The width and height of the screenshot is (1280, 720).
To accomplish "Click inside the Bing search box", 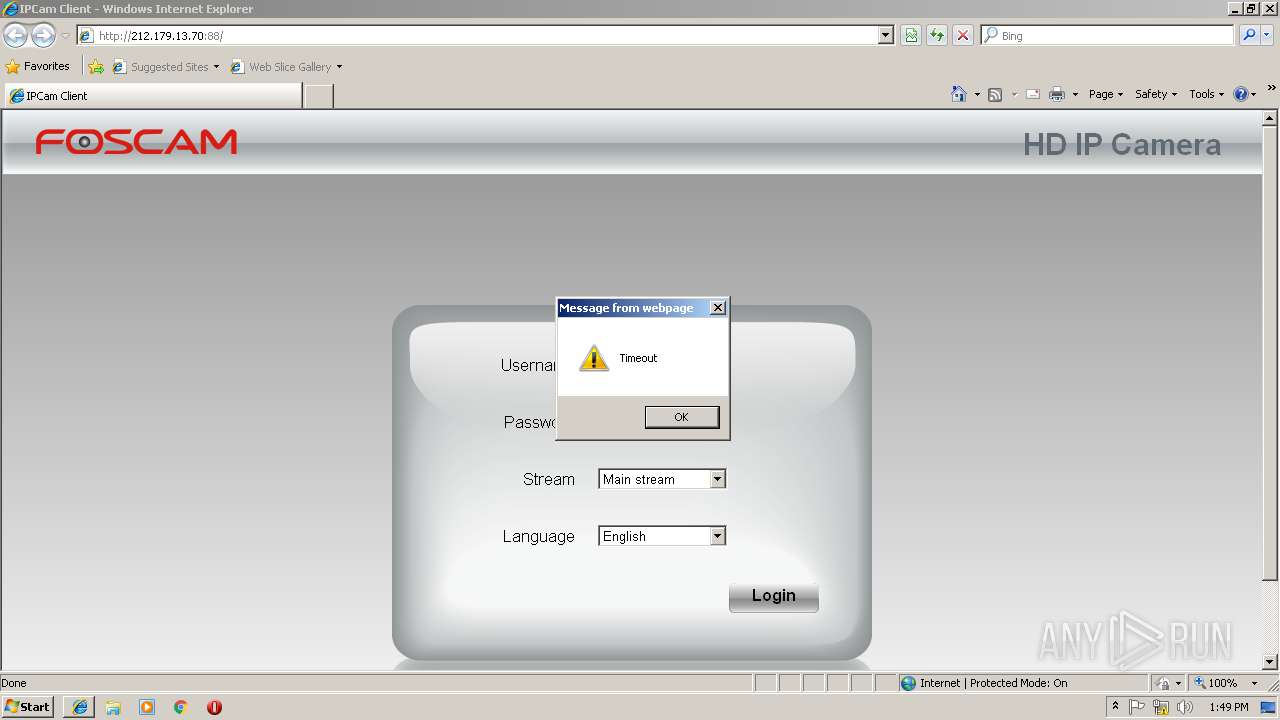I will (1110, 36).
